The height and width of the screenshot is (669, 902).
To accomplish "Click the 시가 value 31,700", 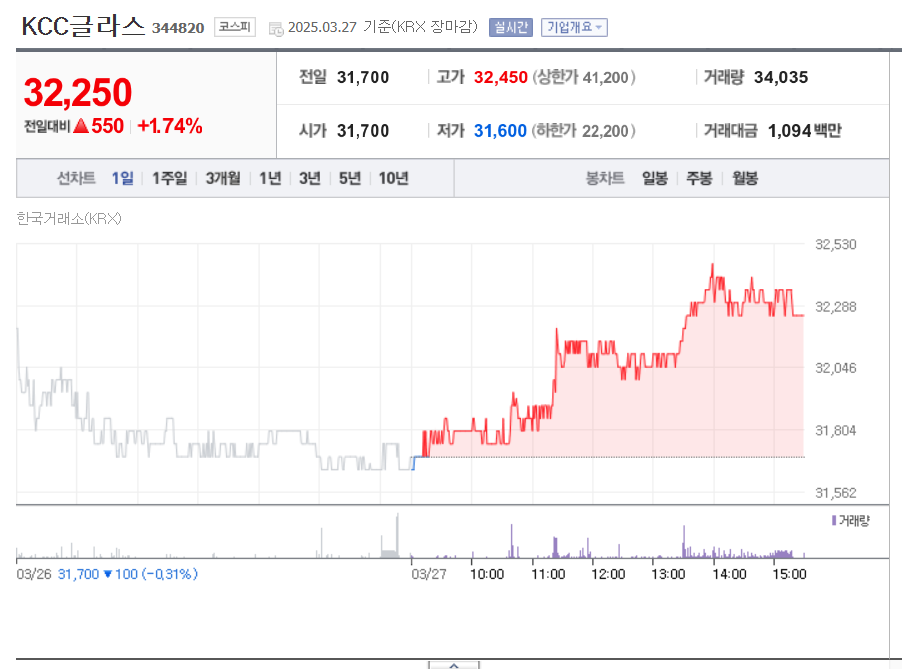I will (x=363, y=131).
